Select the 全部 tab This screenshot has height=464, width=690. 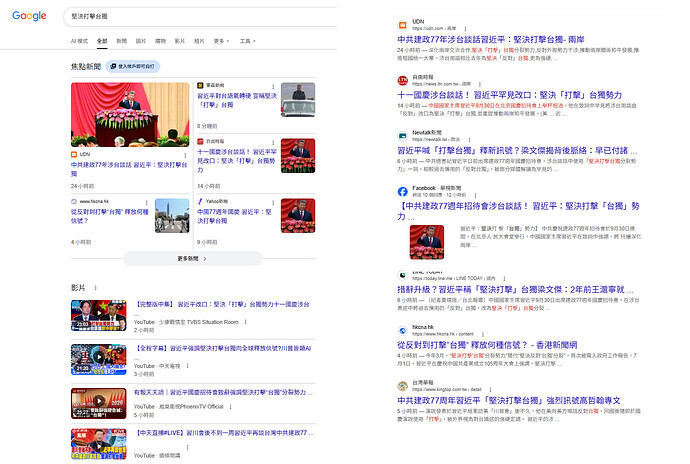(x=102, y=41)
